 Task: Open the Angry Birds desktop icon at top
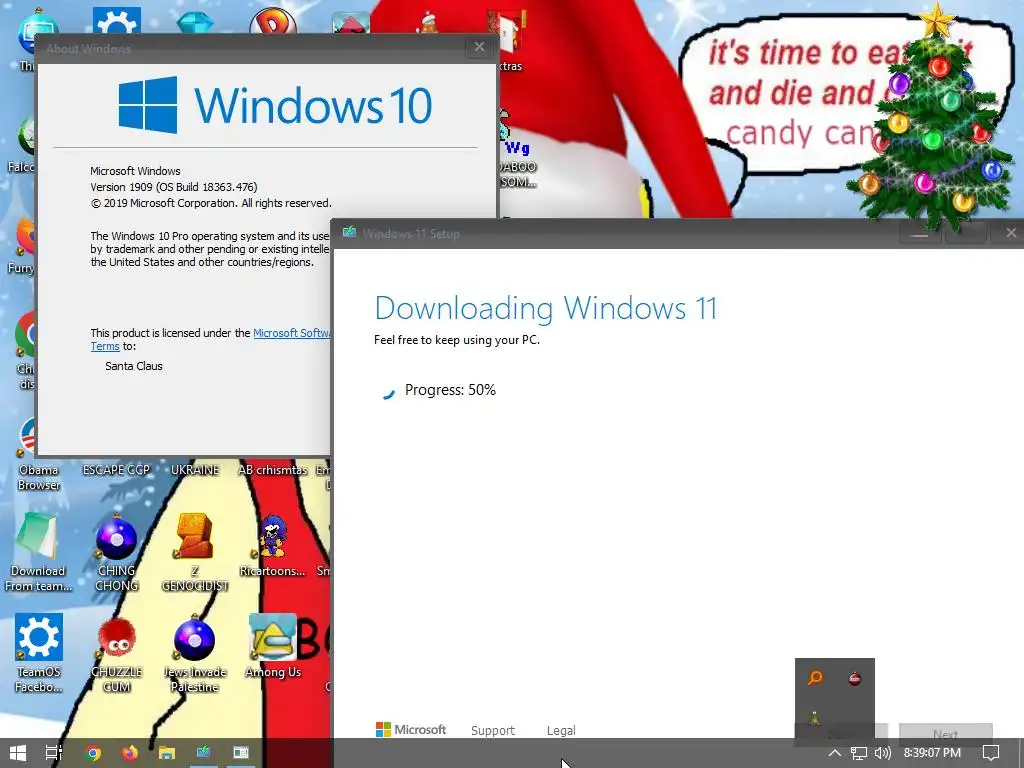pyautogui.click(x=351, y=22)
